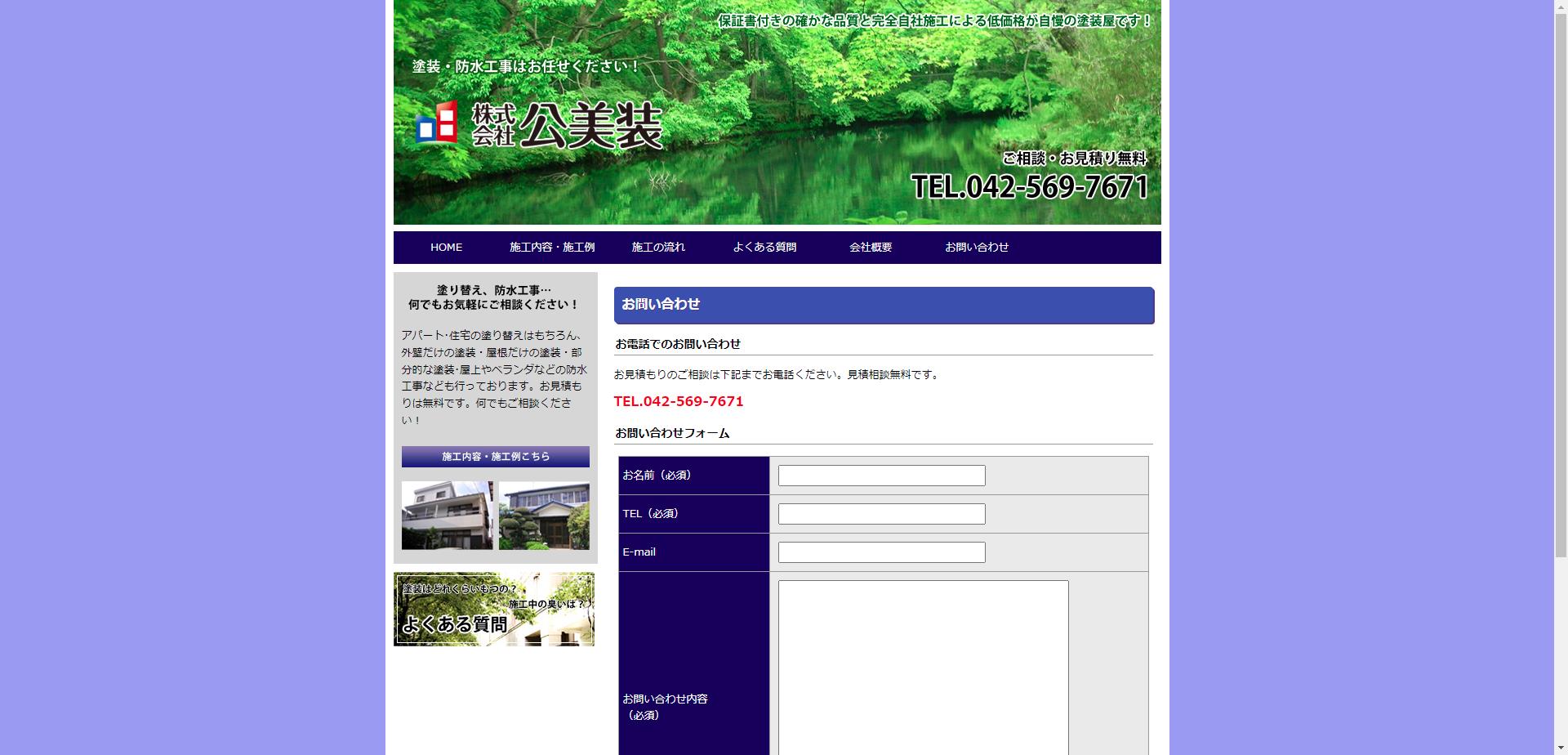Viewport: 1568px width, 755px height.
Task: Open the HOME navigation menu item
Action: tap(446, 247)
